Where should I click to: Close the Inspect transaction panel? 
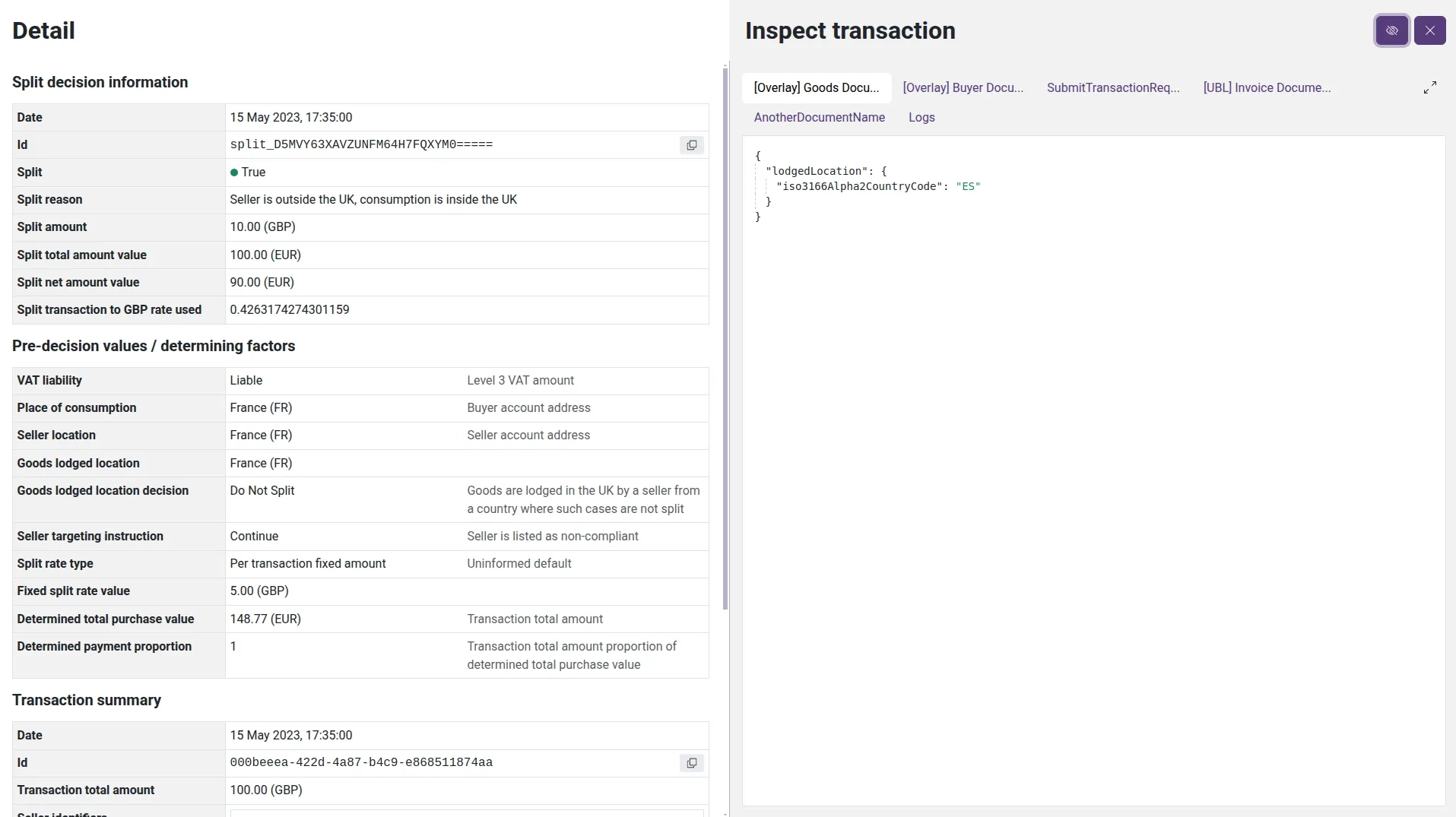[x=1430, y=30]
